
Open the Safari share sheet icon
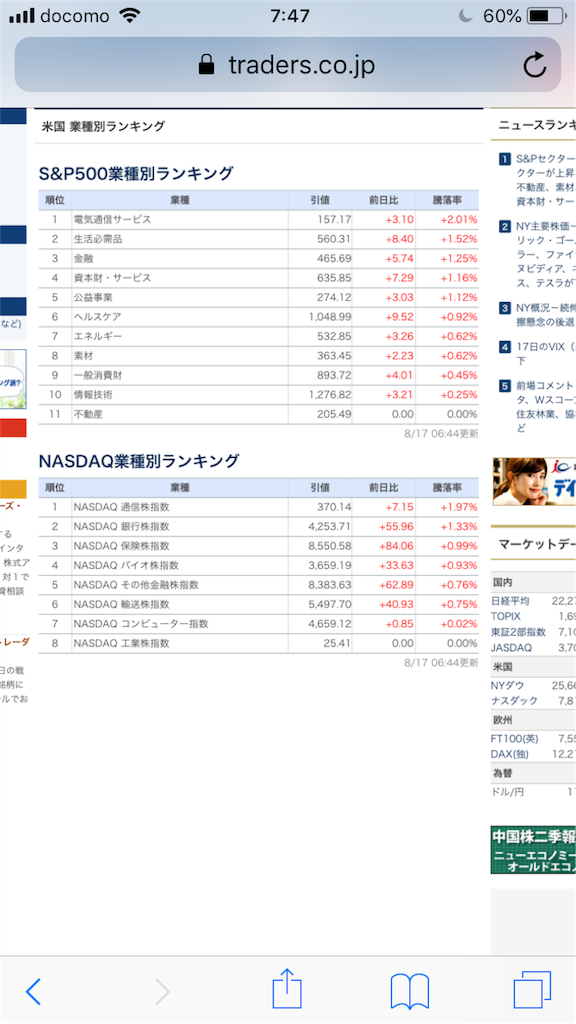[287, 989]
